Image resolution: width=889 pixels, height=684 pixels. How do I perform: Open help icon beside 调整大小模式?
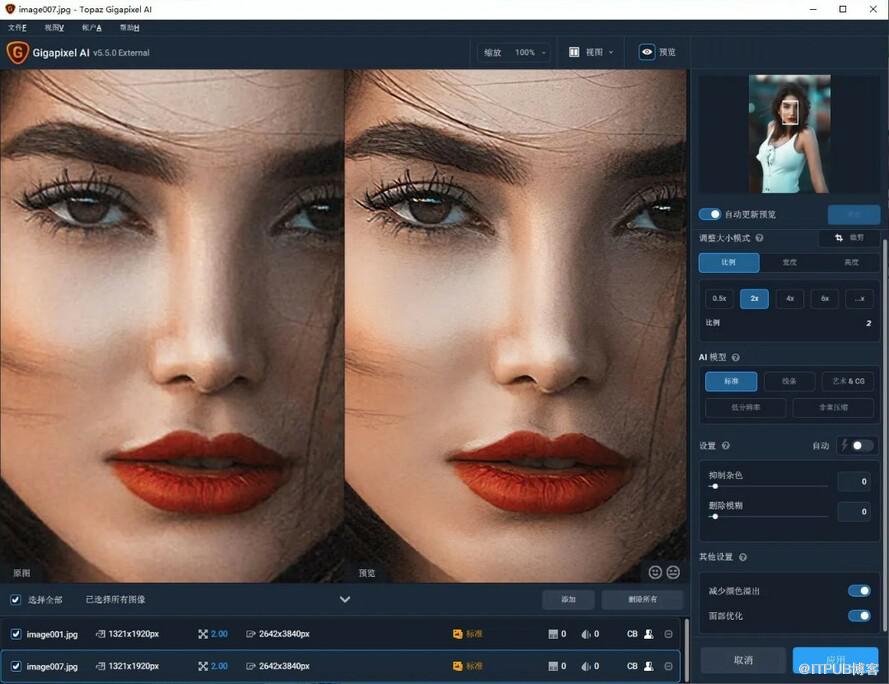[x=759, y=238]
